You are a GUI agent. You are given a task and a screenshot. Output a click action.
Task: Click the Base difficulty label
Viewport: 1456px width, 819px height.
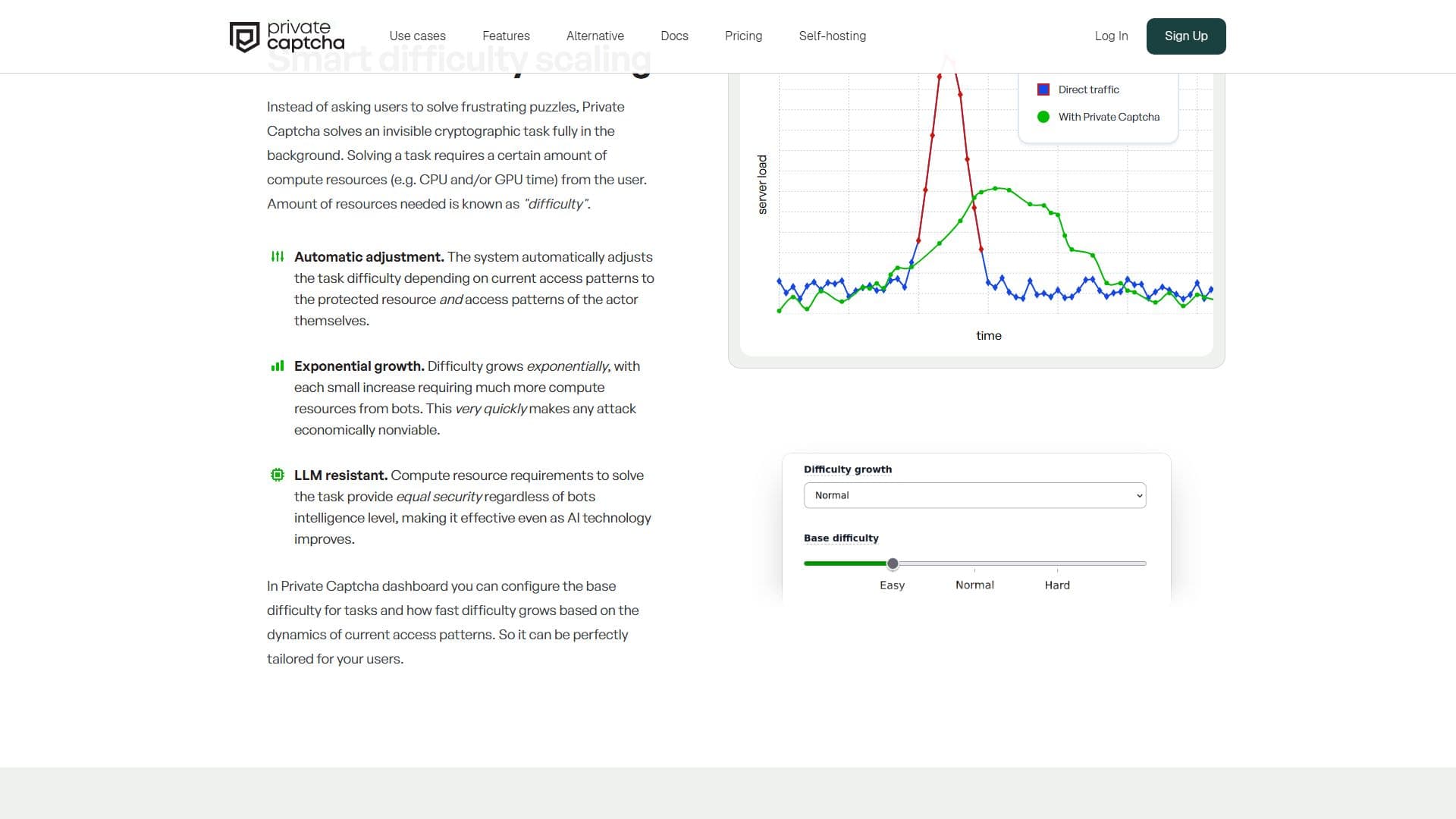(x=841, y=538)
